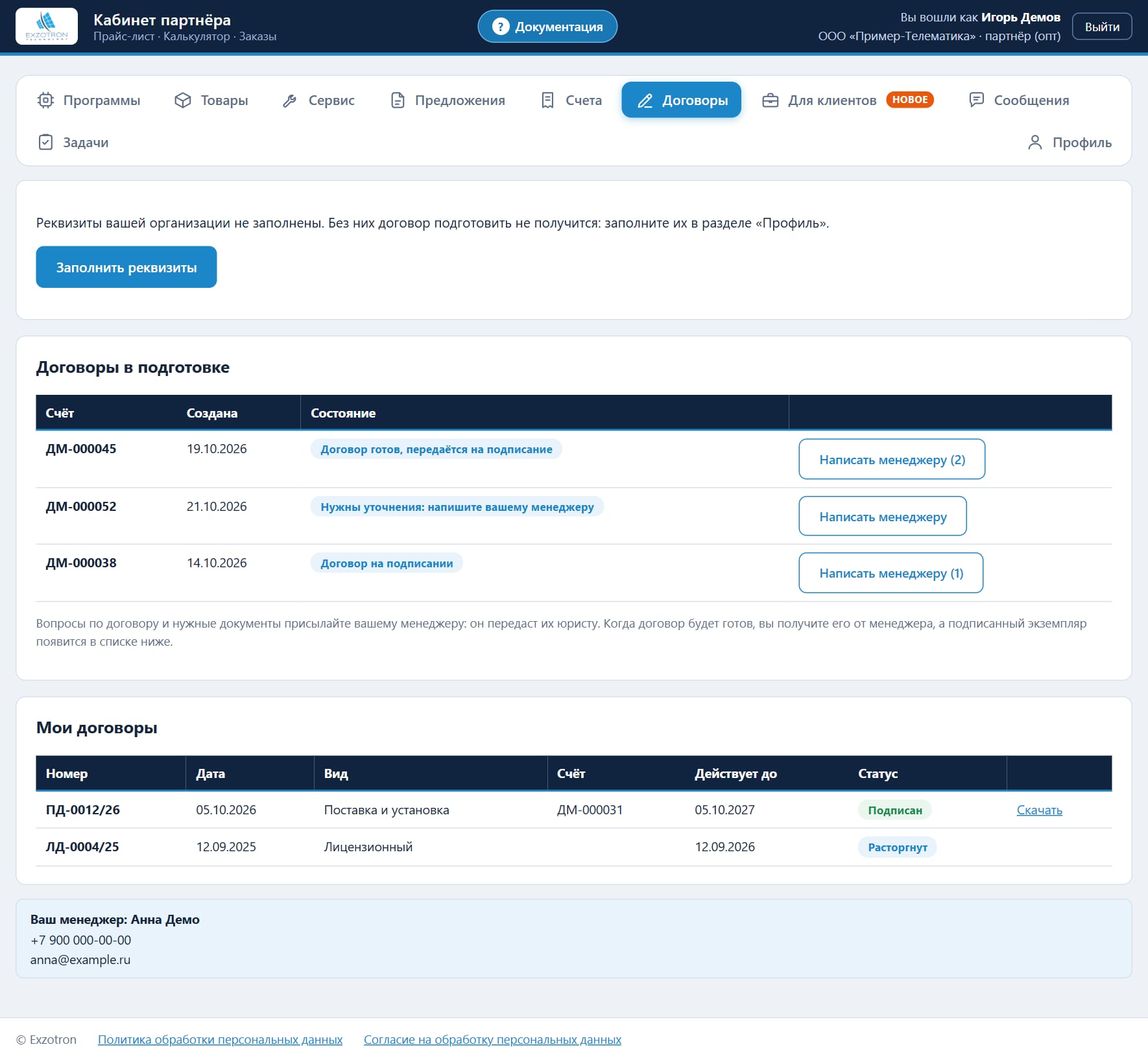
Task: Click the box icon next to Товары
Action: tap(183, 100)
